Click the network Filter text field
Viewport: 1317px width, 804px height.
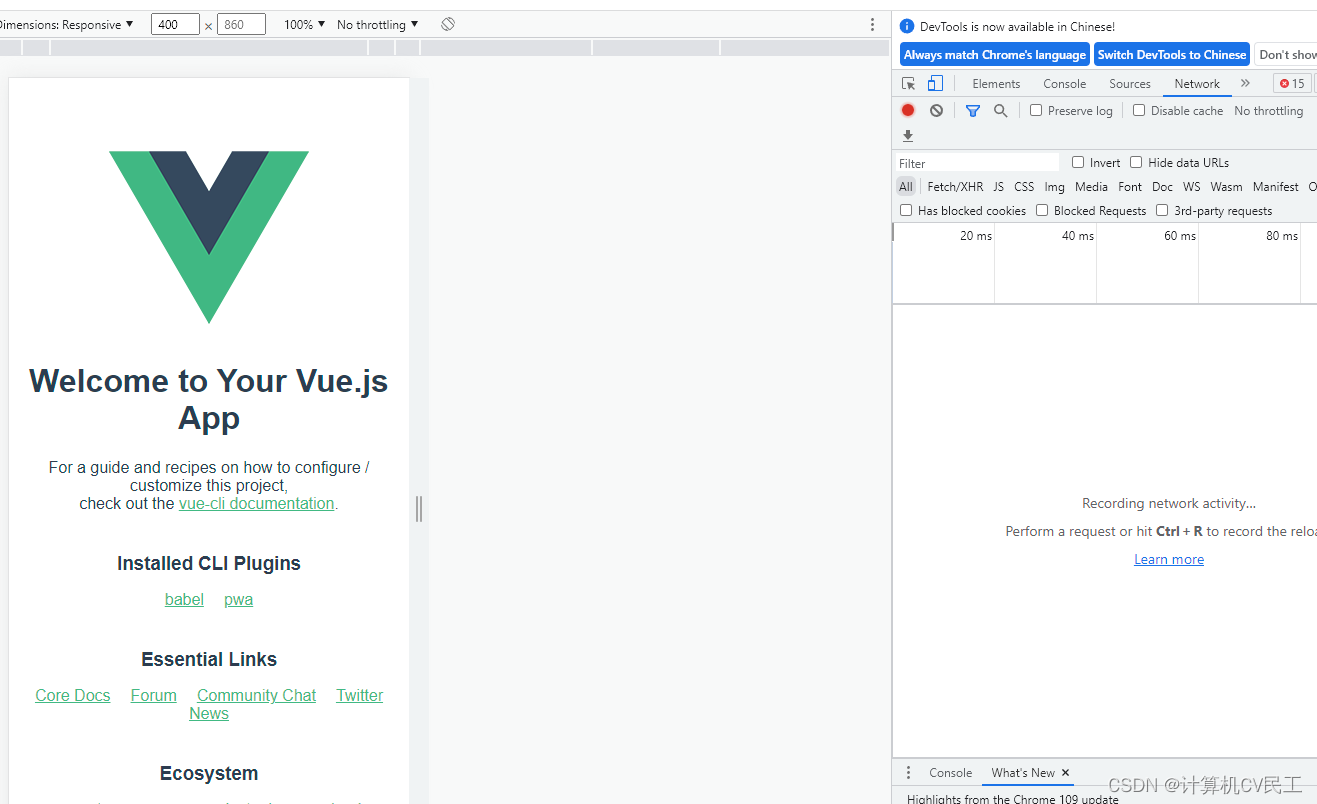[x=976, y=163]
